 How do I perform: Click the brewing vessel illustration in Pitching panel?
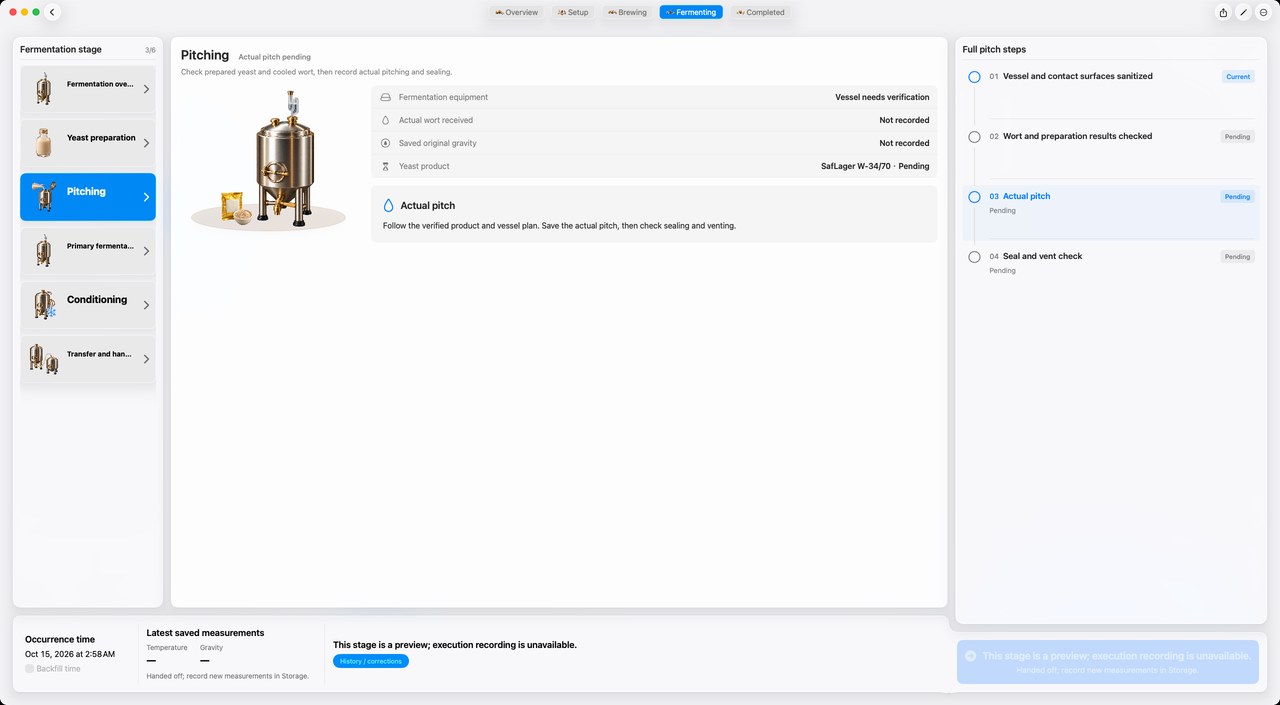point(269,162)
